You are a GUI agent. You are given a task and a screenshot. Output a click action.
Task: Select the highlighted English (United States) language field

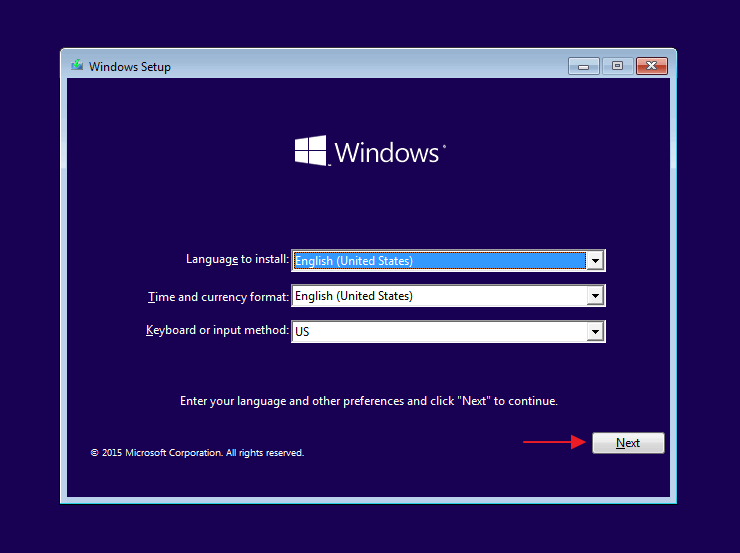click(x=438, y=261)
